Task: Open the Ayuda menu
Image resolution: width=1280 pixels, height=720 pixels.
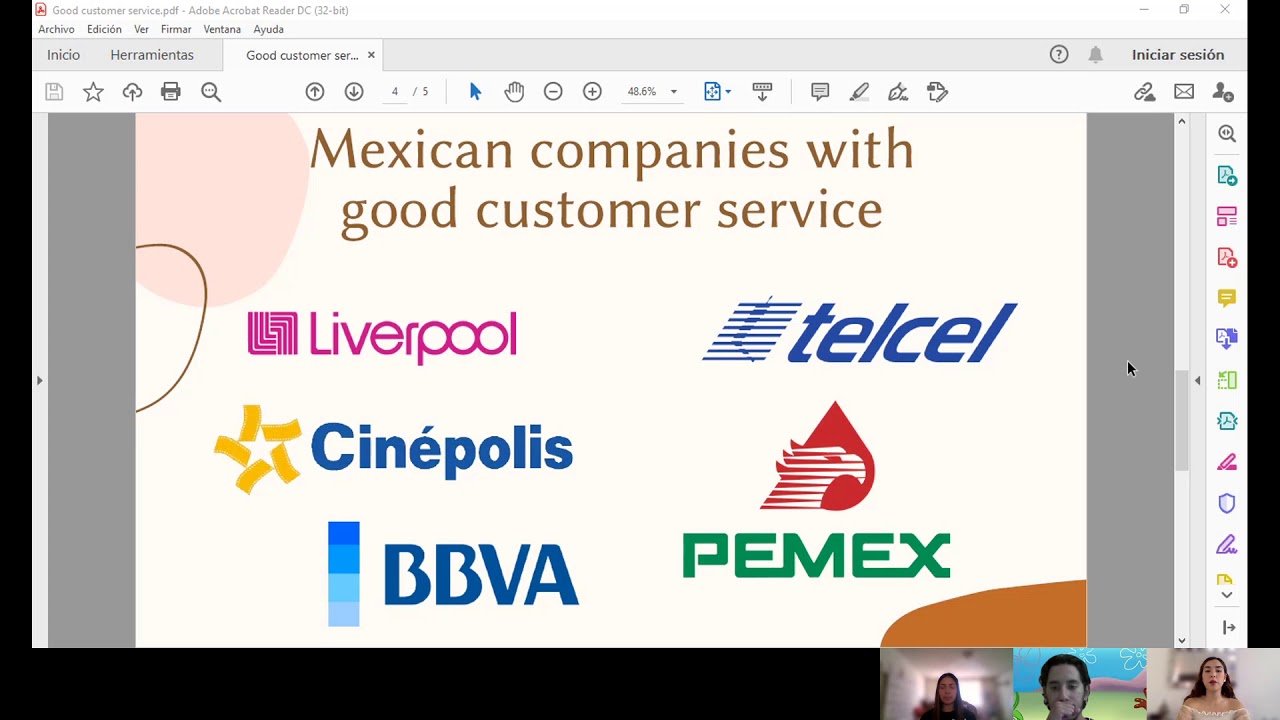Action: (x=268, y=30)
